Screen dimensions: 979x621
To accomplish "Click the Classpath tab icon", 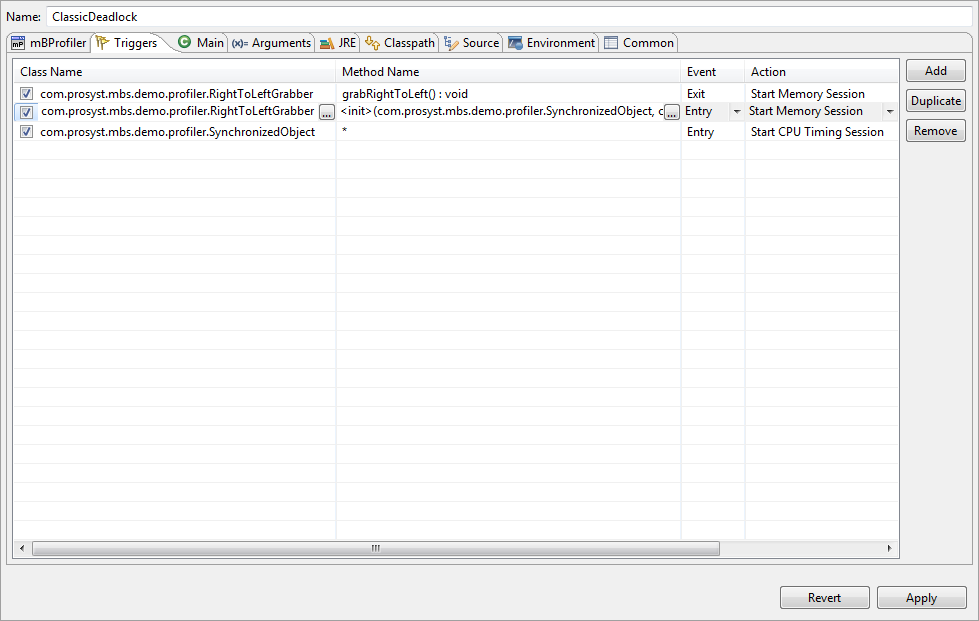I will coord(372,43).
